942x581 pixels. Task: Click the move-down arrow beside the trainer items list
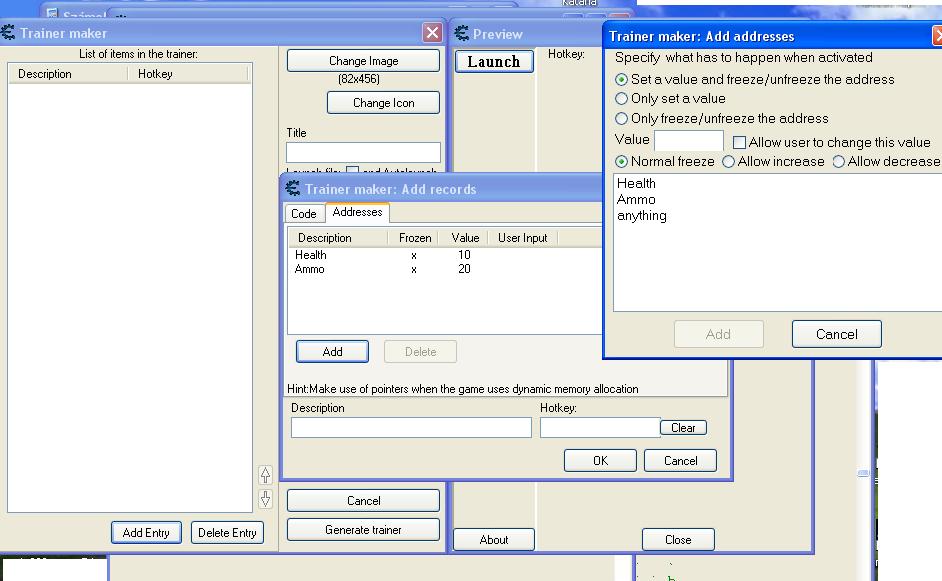coord(265,498)
